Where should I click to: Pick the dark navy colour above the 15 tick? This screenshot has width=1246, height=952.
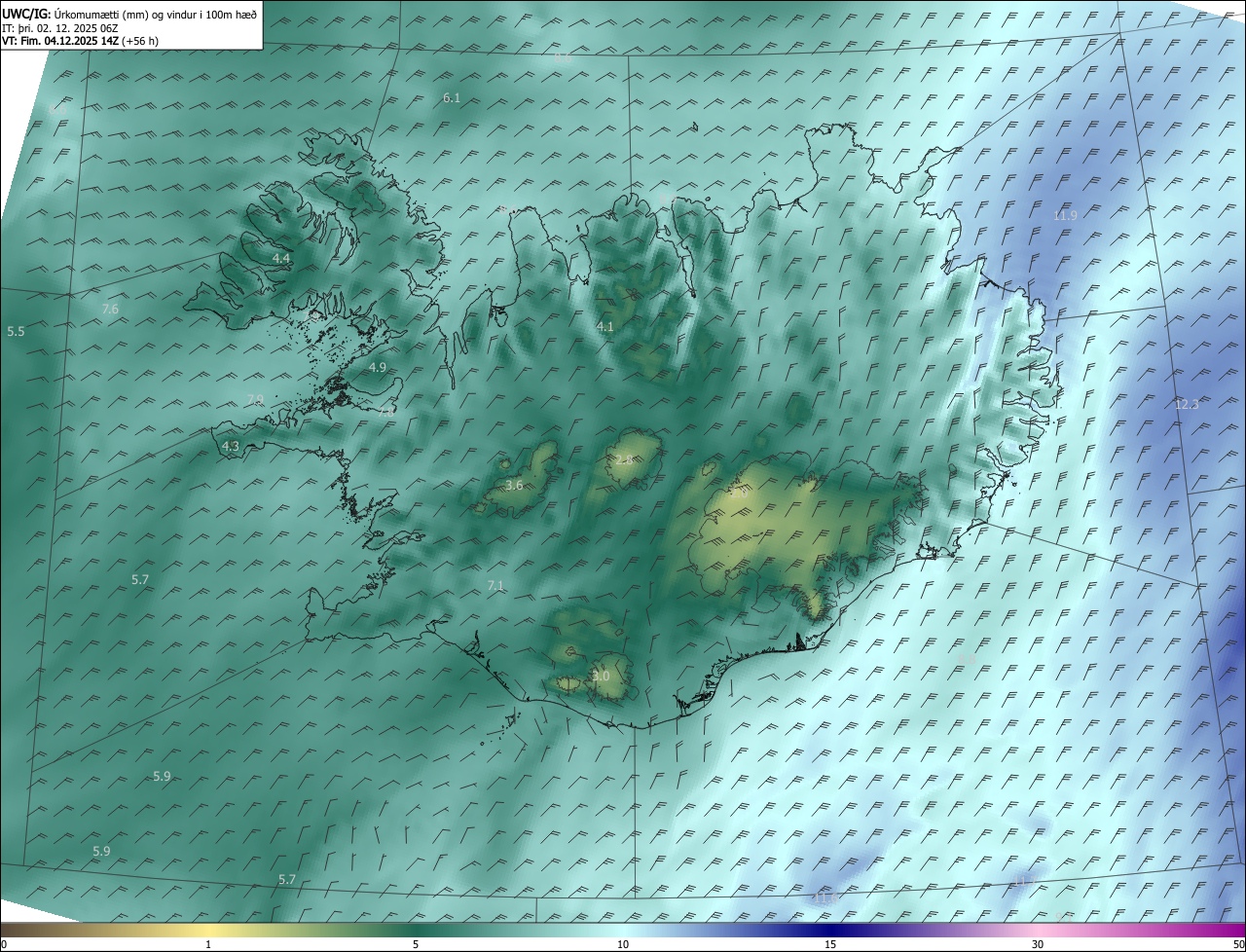[830, 930]
